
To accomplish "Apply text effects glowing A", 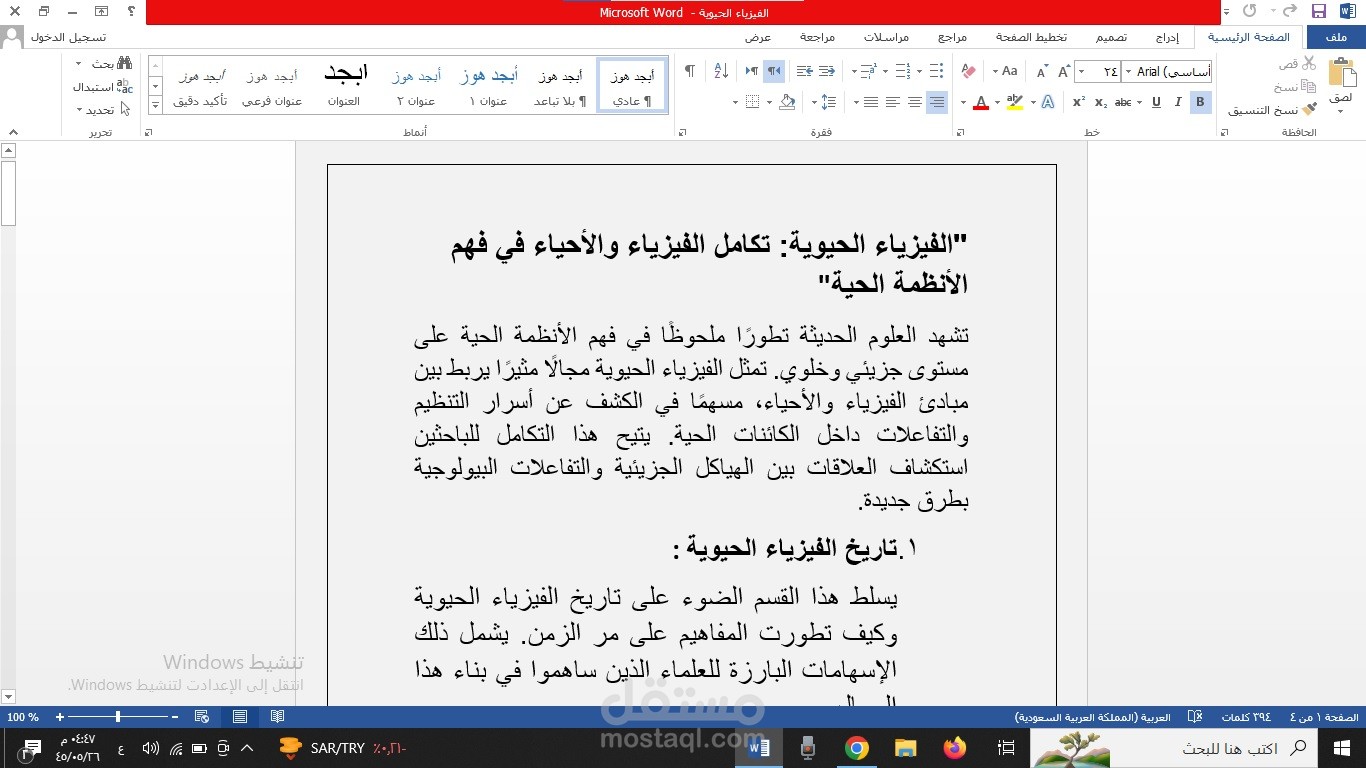I will click(x=1047, y=102).
